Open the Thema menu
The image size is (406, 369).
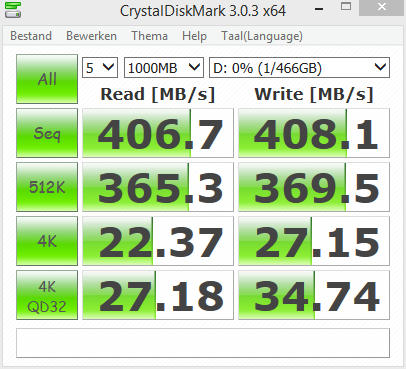[149, 36]
